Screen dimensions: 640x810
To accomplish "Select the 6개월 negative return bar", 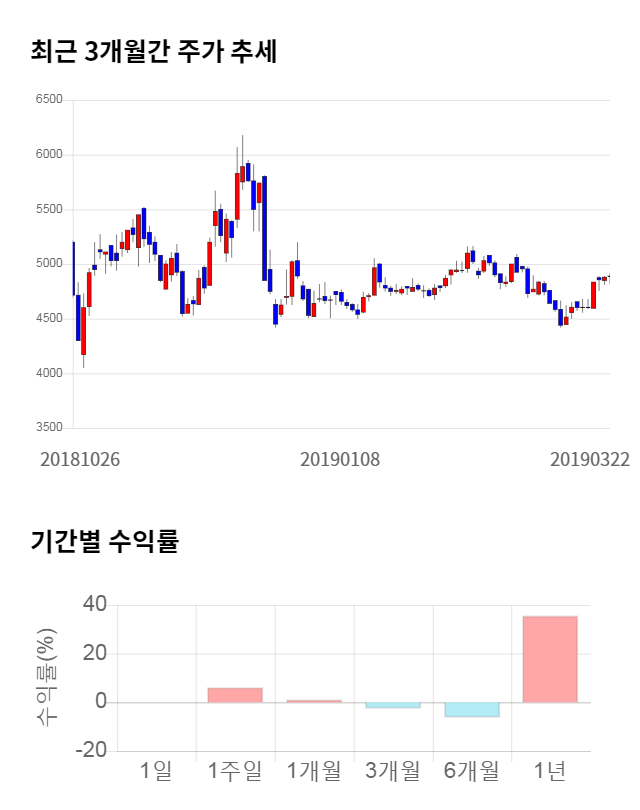I will (x=471, y=710).
